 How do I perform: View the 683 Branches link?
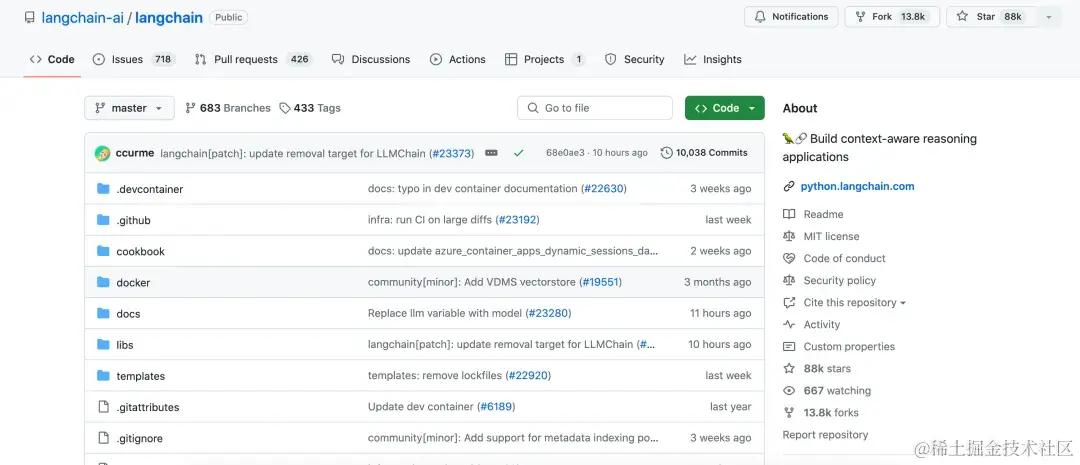click(228, 108)
